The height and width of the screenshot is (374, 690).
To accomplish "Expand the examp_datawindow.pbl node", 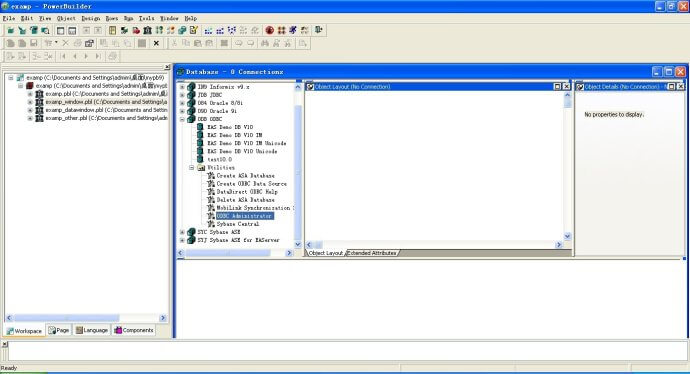I will [30, 110].
